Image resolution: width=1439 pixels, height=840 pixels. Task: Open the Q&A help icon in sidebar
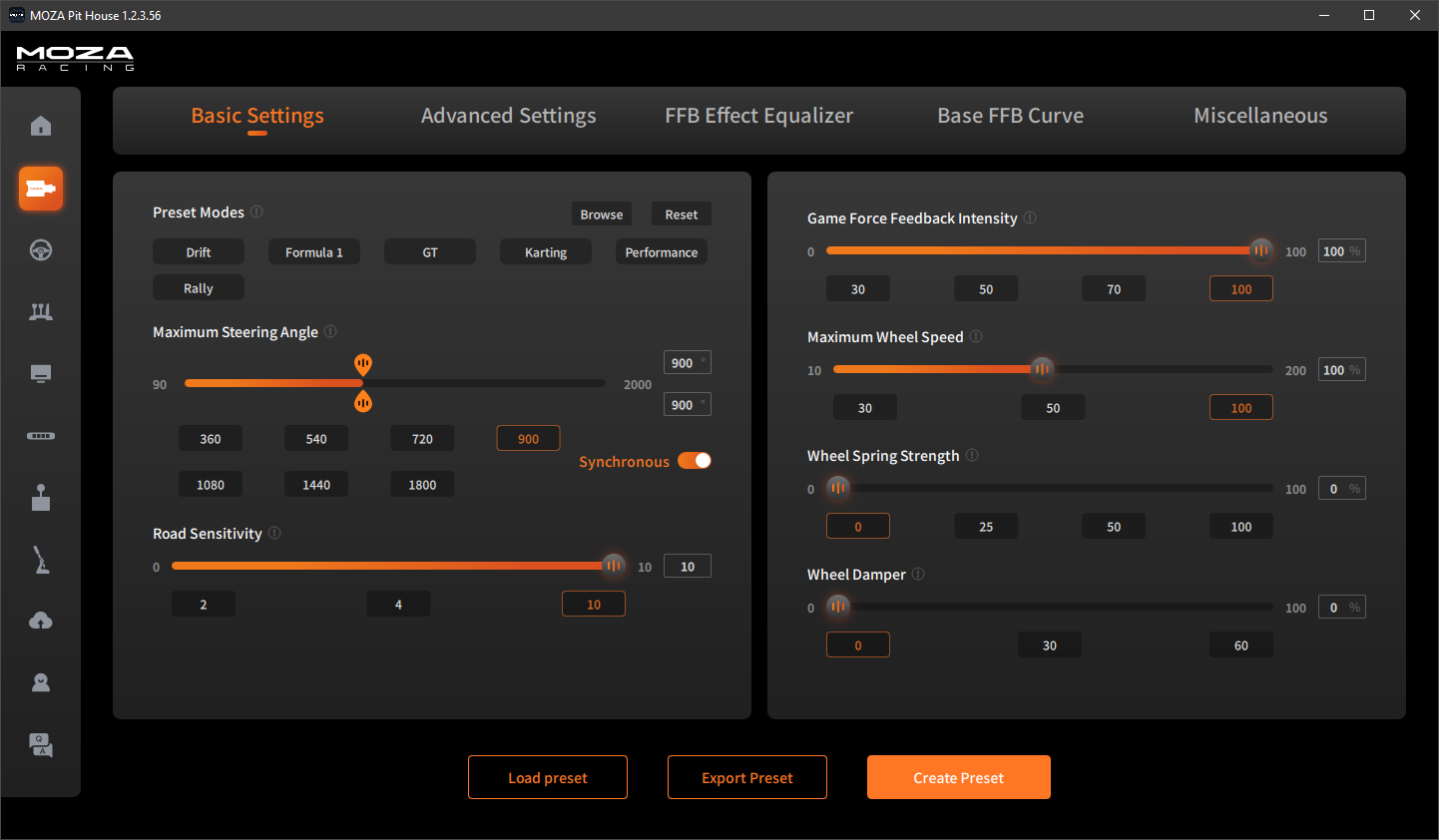(41, 745)
